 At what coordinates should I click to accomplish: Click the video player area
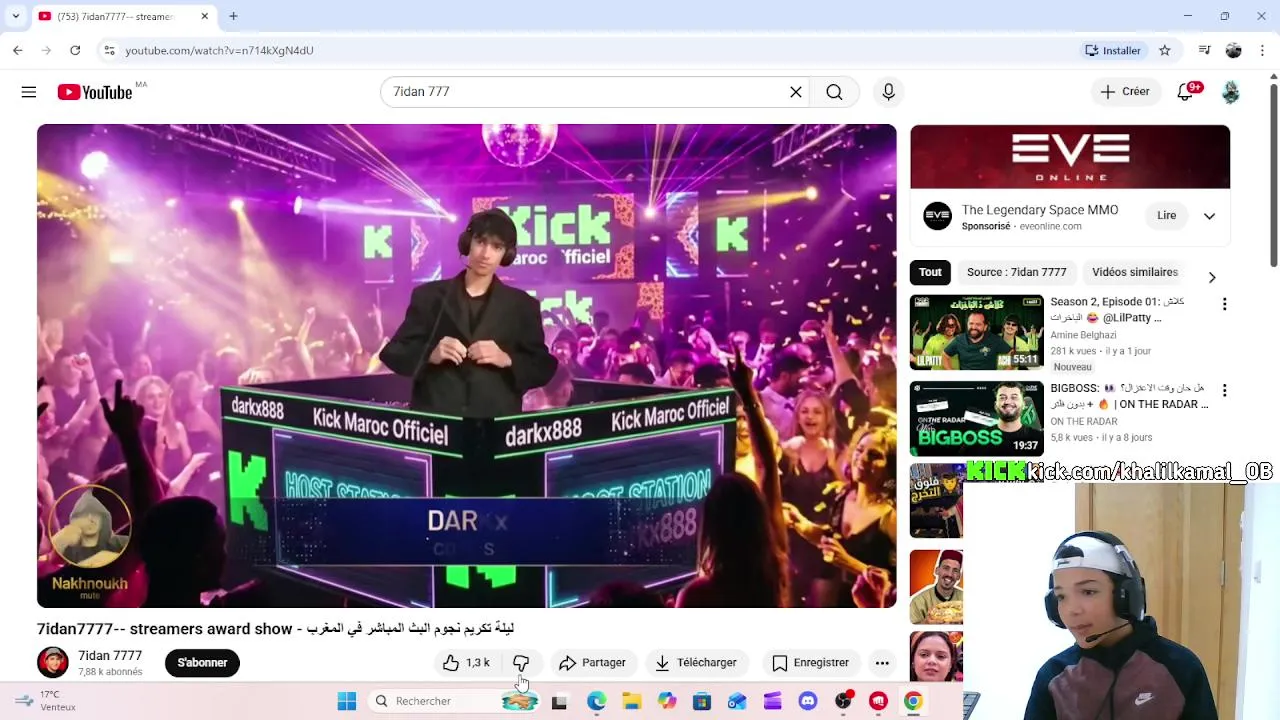(x=467, y=366)
